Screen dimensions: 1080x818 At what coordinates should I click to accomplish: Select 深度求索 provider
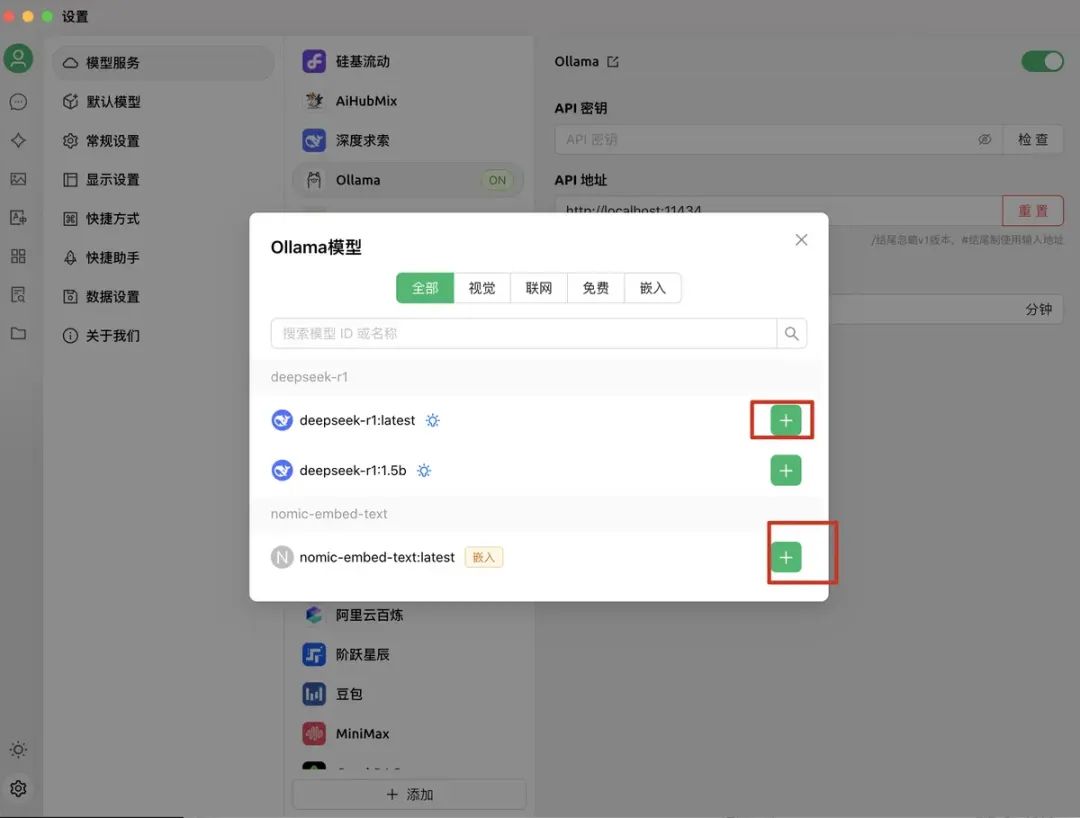[x=408, y=140]
